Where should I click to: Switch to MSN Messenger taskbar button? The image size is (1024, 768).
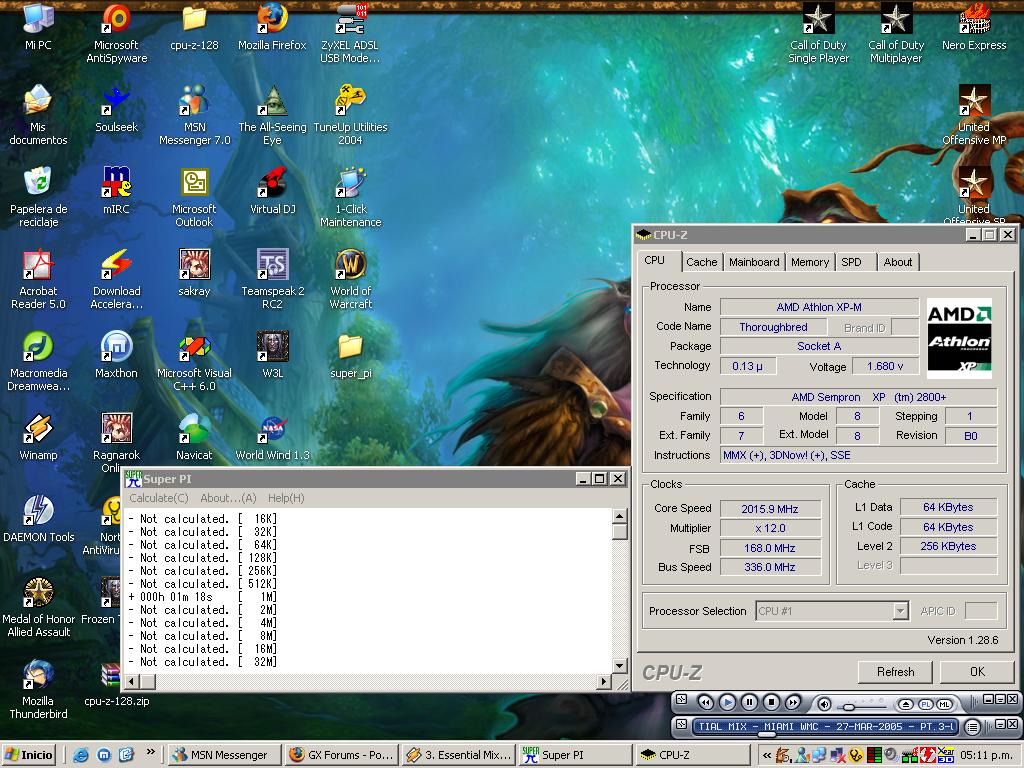pyautogui.click(x=224, y=755)
